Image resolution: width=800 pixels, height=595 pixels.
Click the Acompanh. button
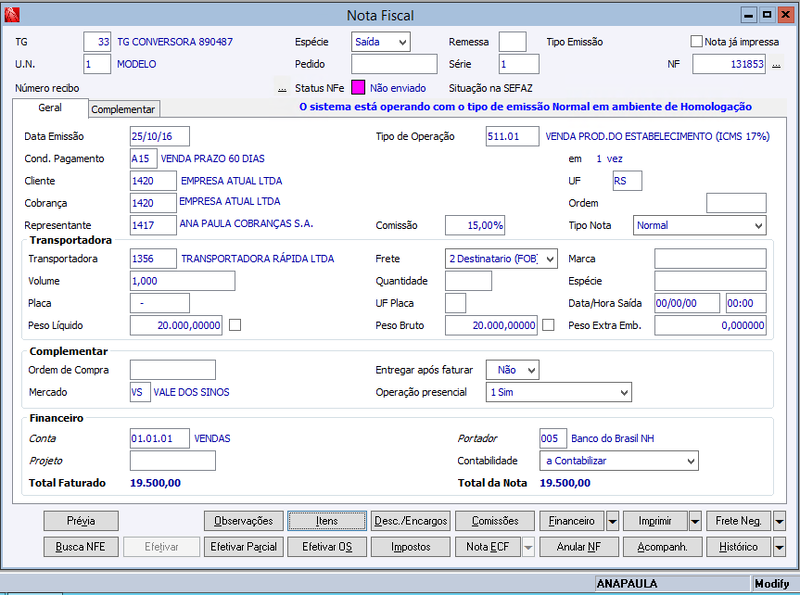point(663,547)
